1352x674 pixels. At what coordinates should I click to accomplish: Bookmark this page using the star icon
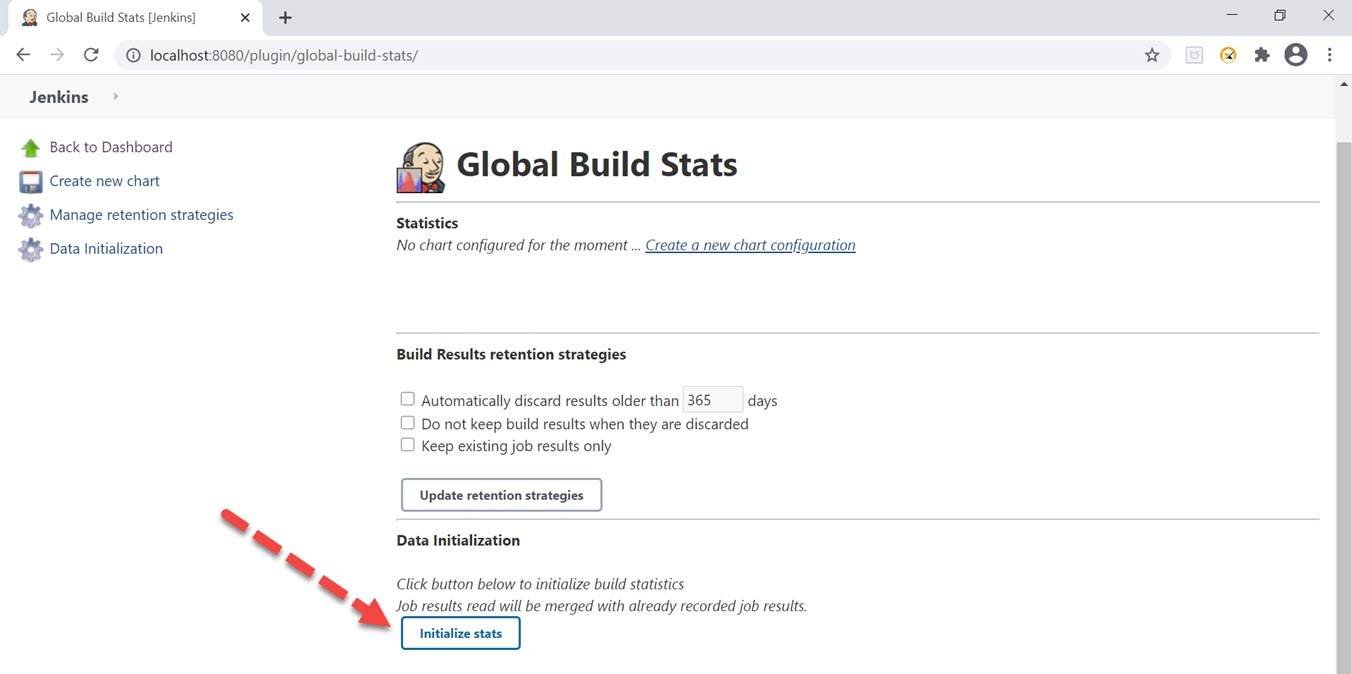(x=1152, y=55)
